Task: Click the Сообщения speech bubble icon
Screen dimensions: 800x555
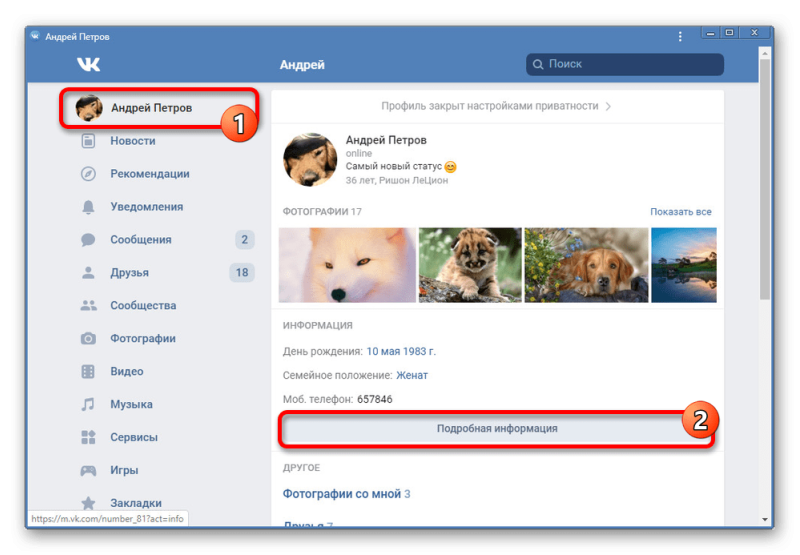Action: click(88, 240)
